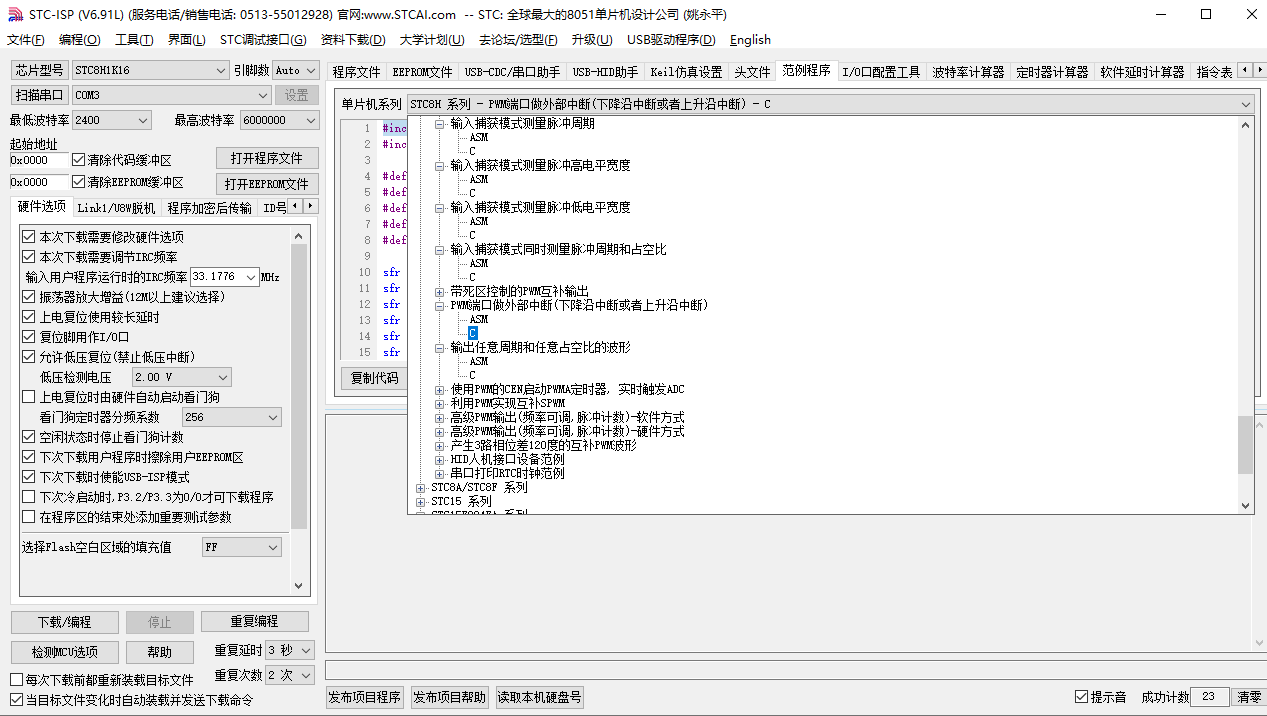This screenshot has width=1267, height=716.
Task: Click the 检测MCU选项 button
Action: (65, 652)
